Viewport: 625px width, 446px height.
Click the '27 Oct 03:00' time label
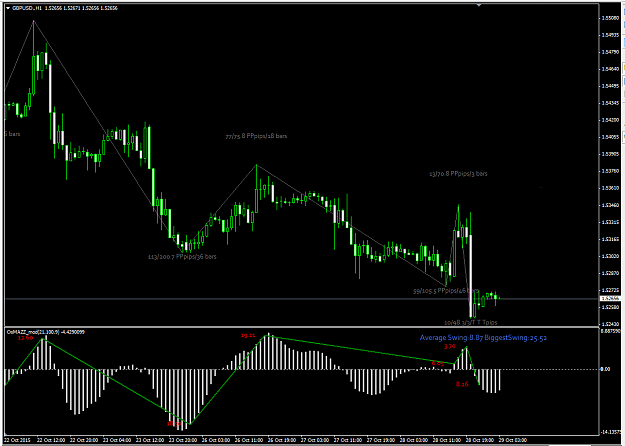pyautogui.click(x=316, y=440)
